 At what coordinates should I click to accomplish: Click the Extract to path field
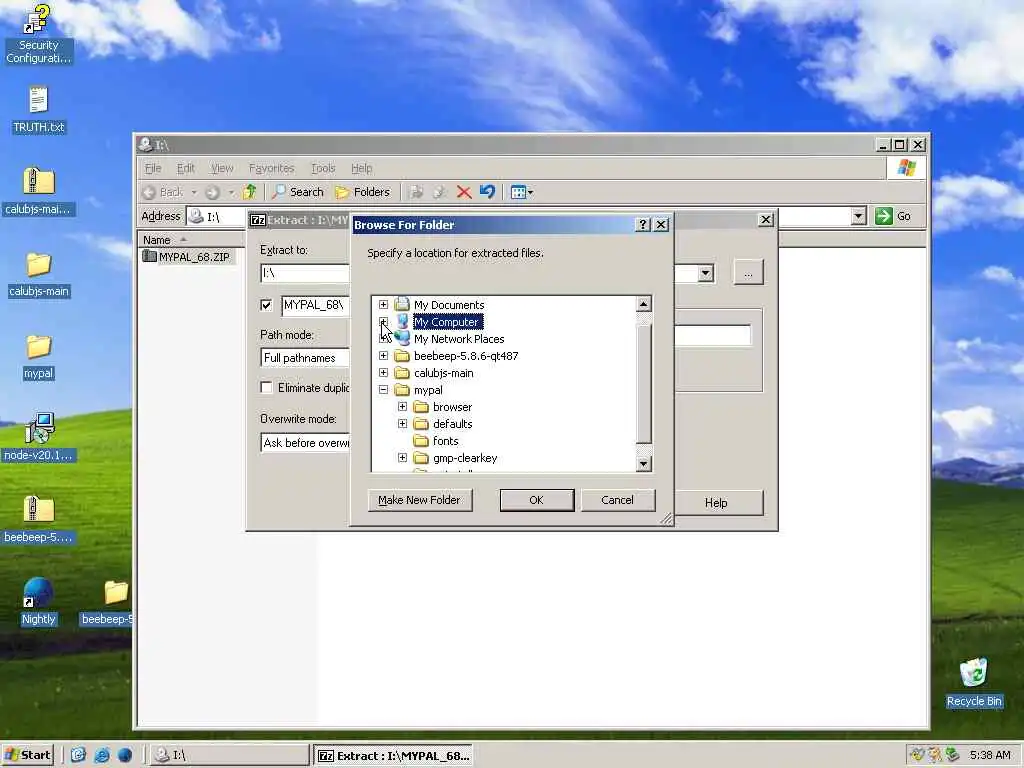pos(304,273)
